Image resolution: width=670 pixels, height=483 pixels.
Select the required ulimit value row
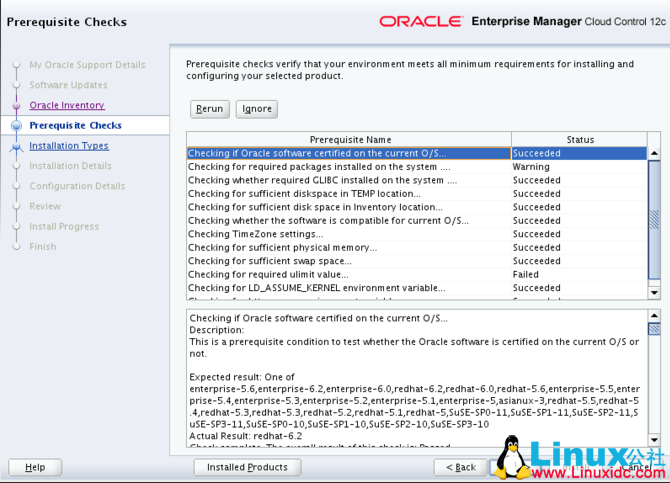(x=417, y=274)
